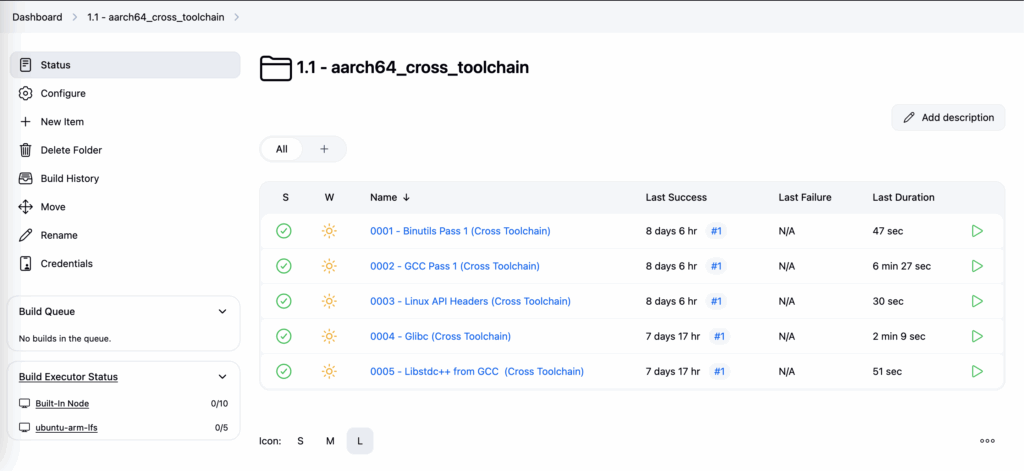Click play icon for 0004 - Glibc job
Screen dimensions: 1024x471
[x=977, y=336]
